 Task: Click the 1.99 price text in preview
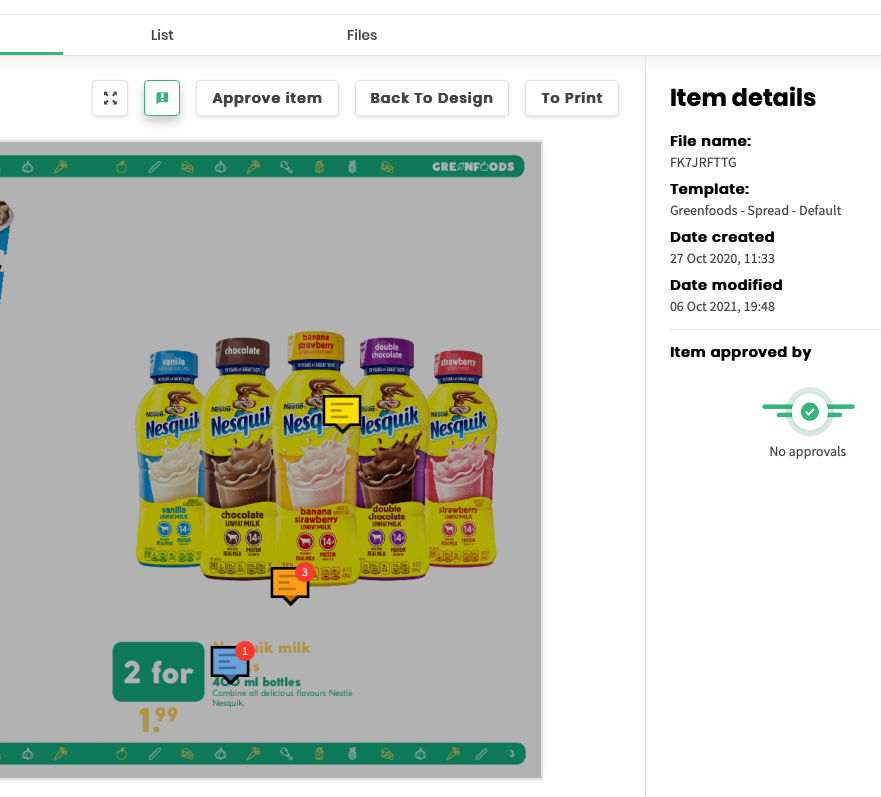coord(158,719)
